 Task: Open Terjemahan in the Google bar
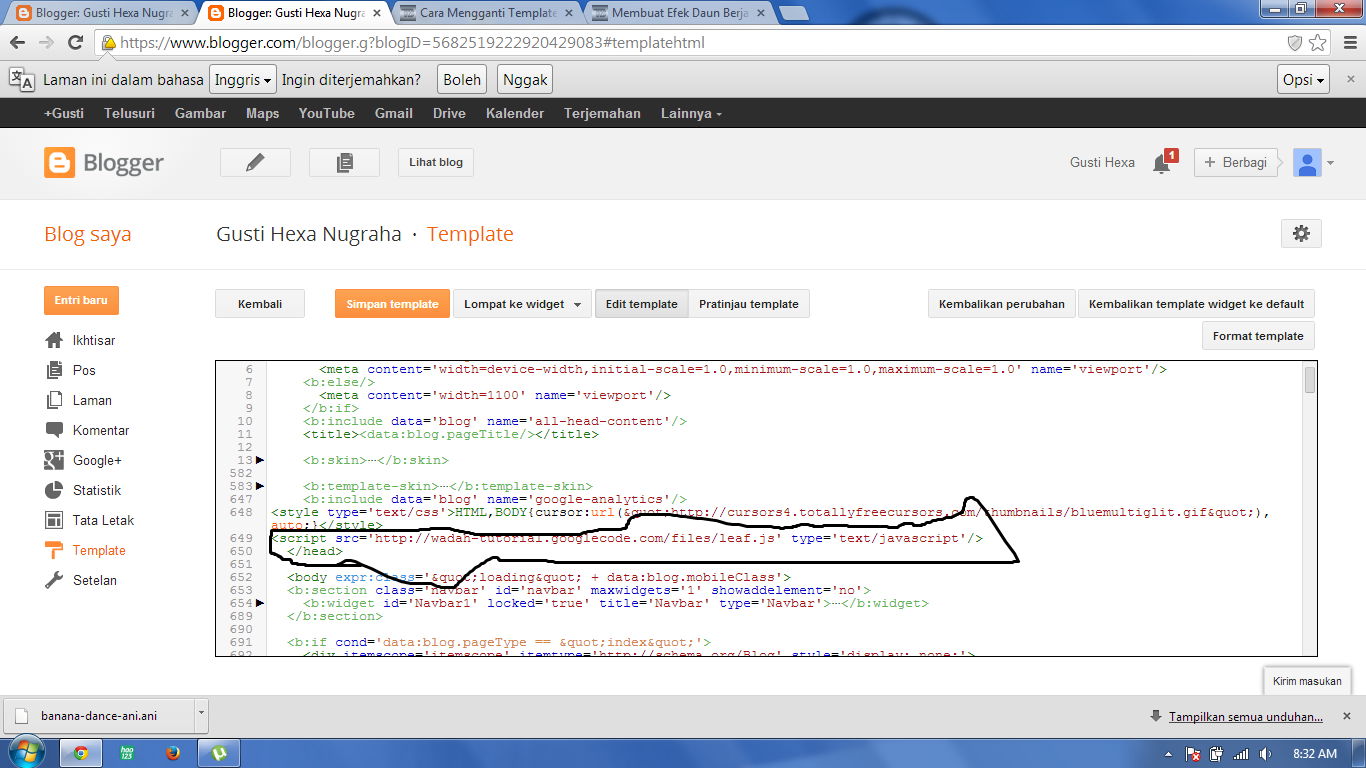pos(602,113)
